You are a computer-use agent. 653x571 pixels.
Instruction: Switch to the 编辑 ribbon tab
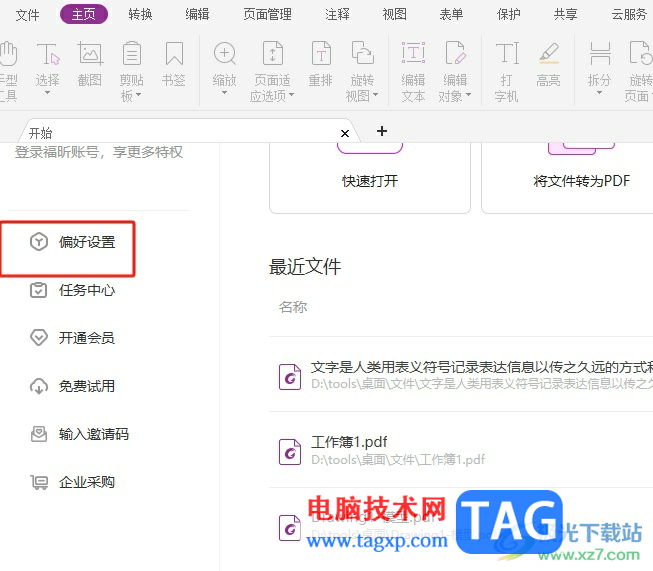pos(197,15)
